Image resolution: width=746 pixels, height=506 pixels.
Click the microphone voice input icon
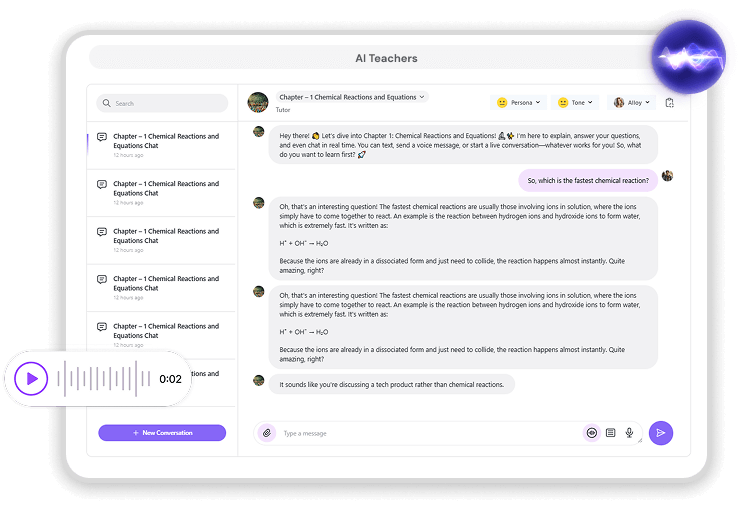click(629, 433)
